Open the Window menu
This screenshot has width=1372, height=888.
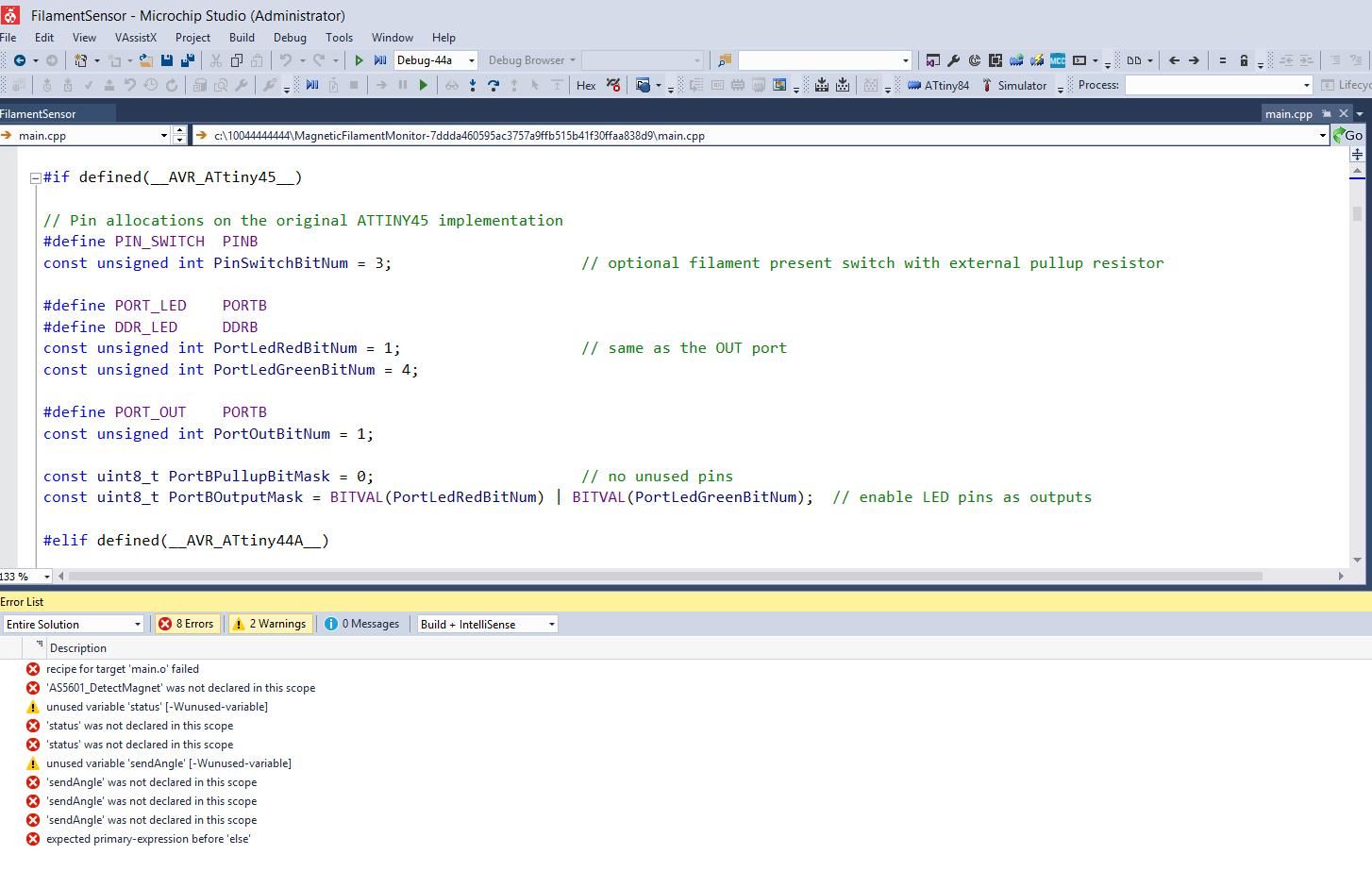point(393,38)
